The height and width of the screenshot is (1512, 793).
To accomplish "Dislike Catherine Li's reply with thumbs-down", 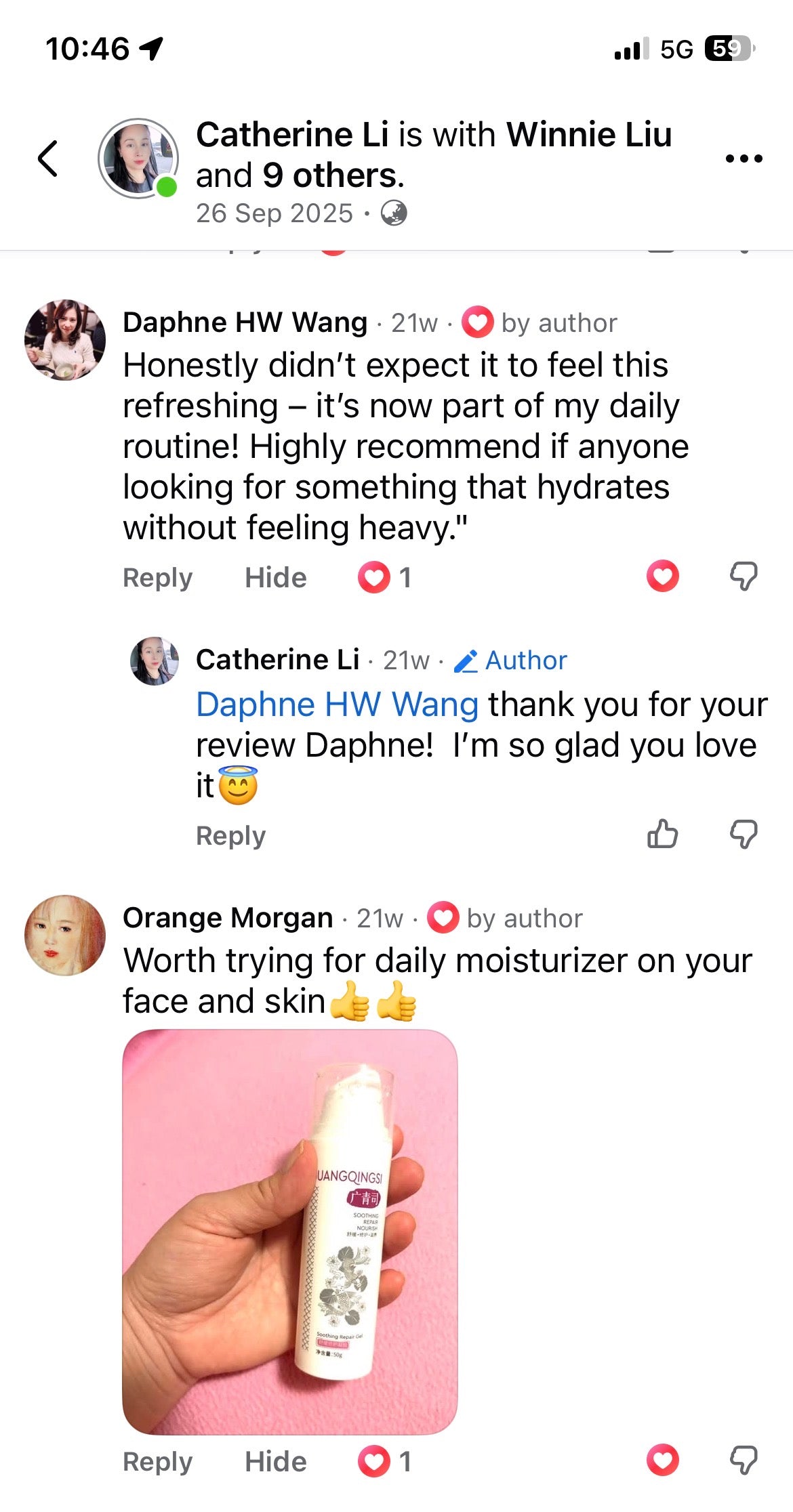I will 744,834.
